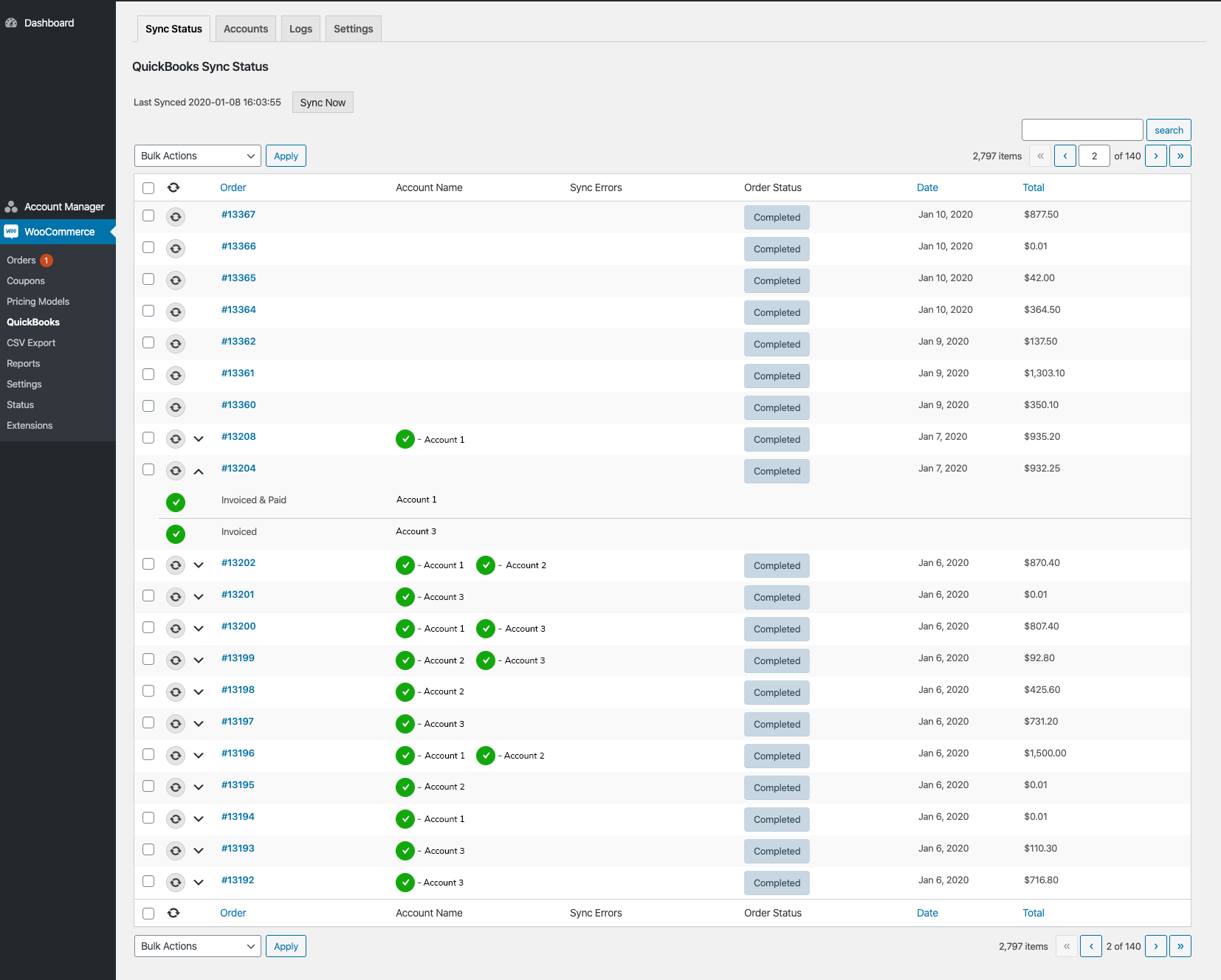The image size is (1221, 980).
Task: Click the sync icon for order #13204
Action: (176, 471)
